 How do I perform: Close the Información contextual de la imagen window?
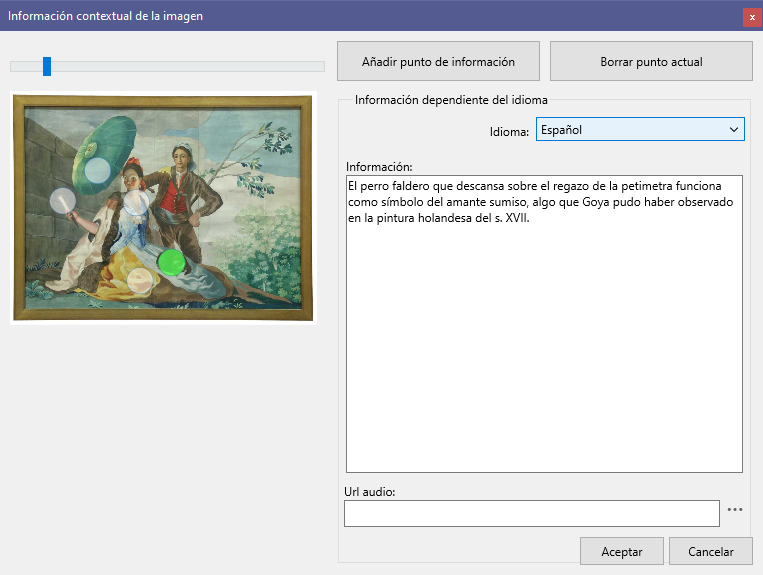pyautogui.click(x=752, y=18)
